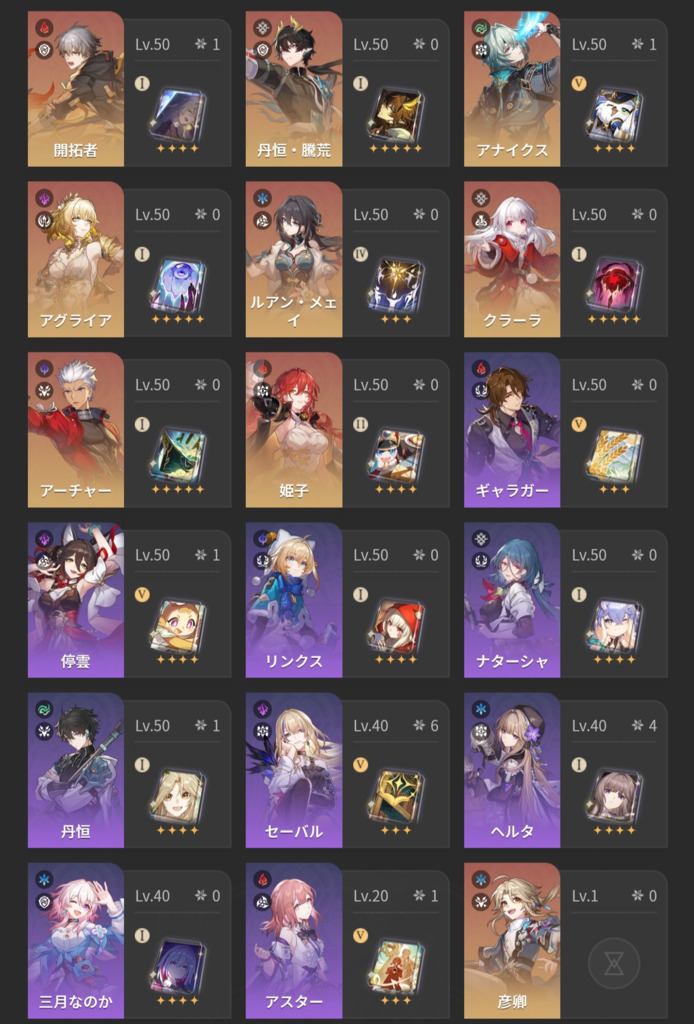Click the eidolon star icon on セーバル
This screenshot has width=694, height=1024.
419,726
